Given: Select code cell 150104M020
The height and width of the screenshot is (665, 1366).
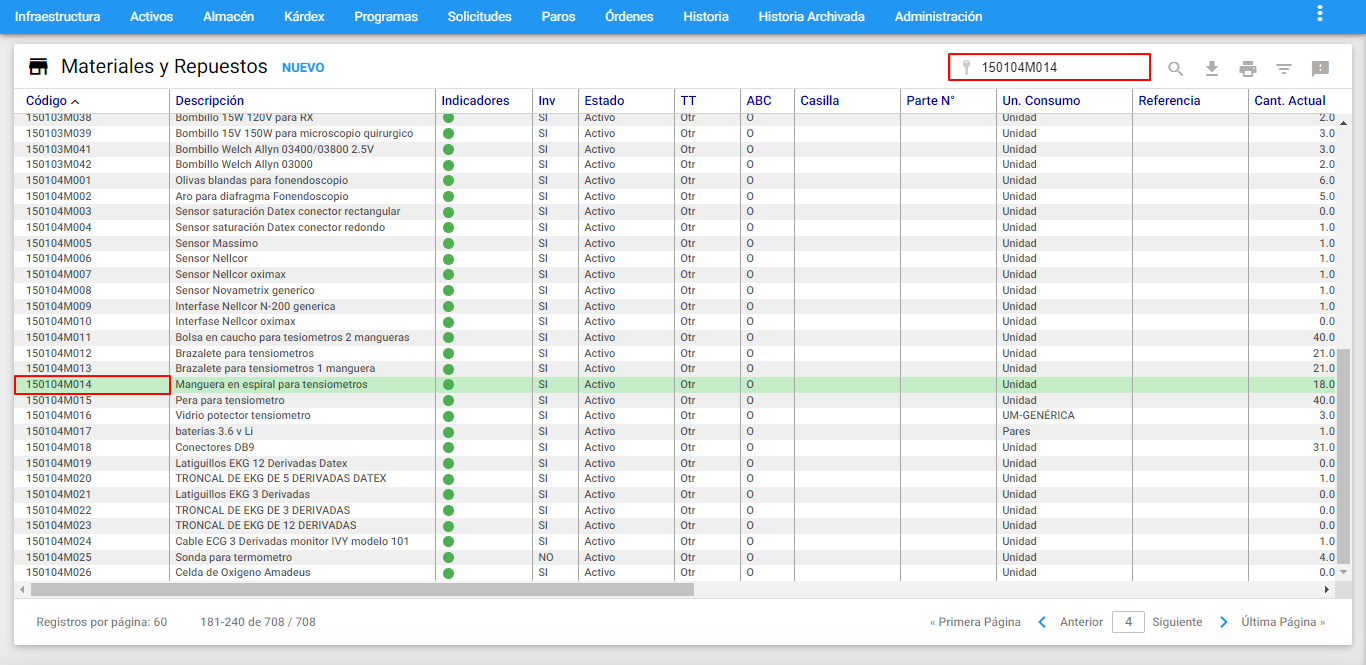Looking at the screenshot, I should point(92,479).
